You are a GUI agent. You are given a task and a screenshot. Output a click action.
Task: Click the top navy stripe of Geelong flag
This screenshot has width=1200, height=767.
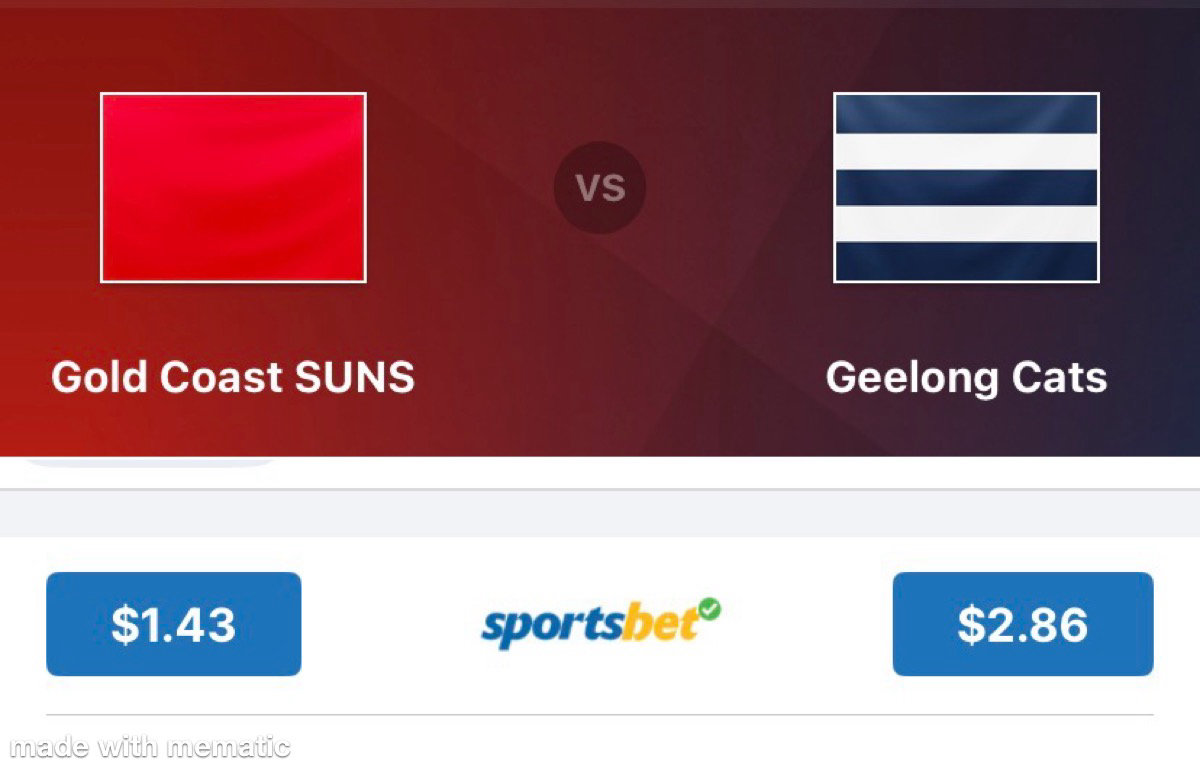click(x=966, y=113)
